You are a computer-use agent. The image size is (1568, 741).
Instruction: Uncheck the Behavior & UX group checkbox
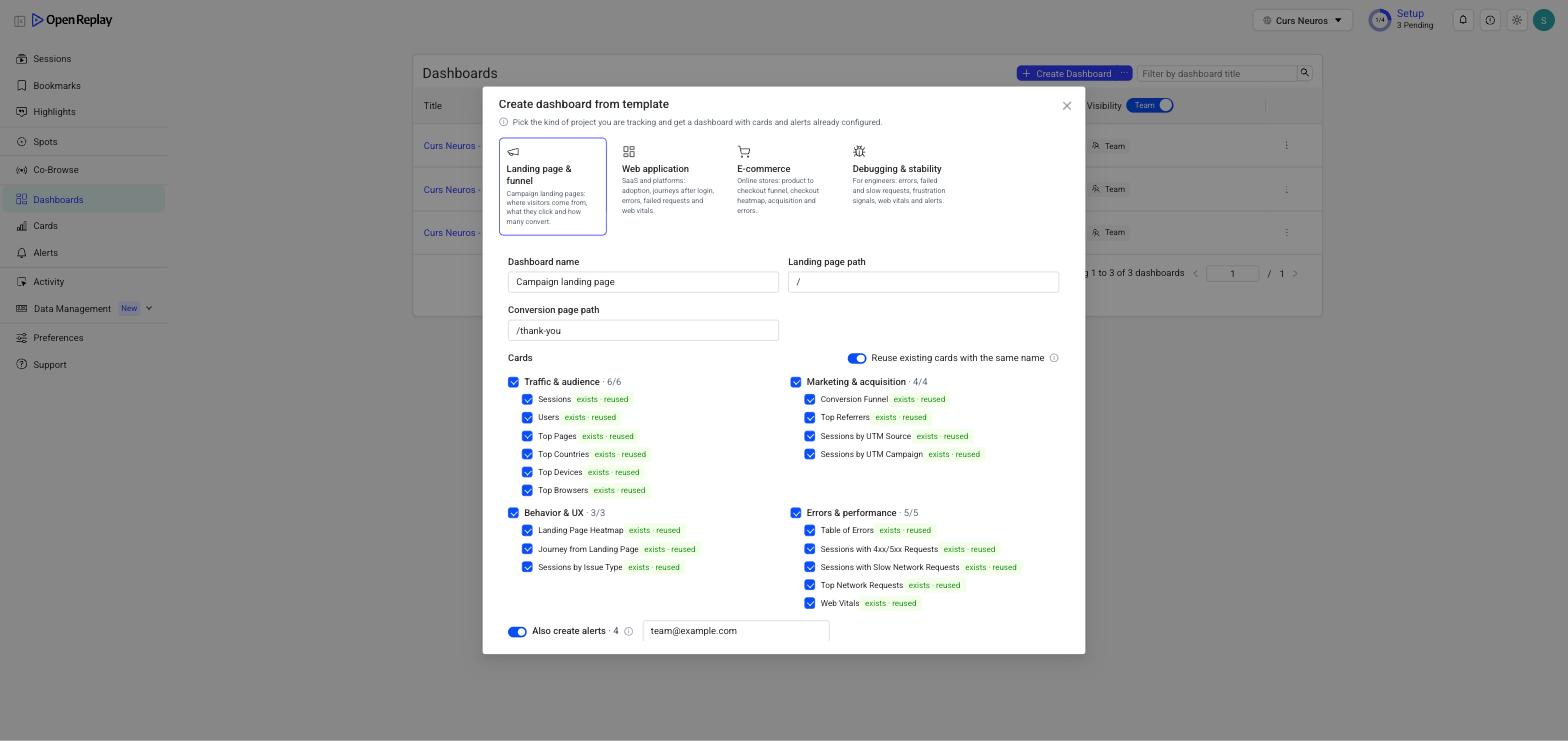pyautogui.click(x=514, y=513)
